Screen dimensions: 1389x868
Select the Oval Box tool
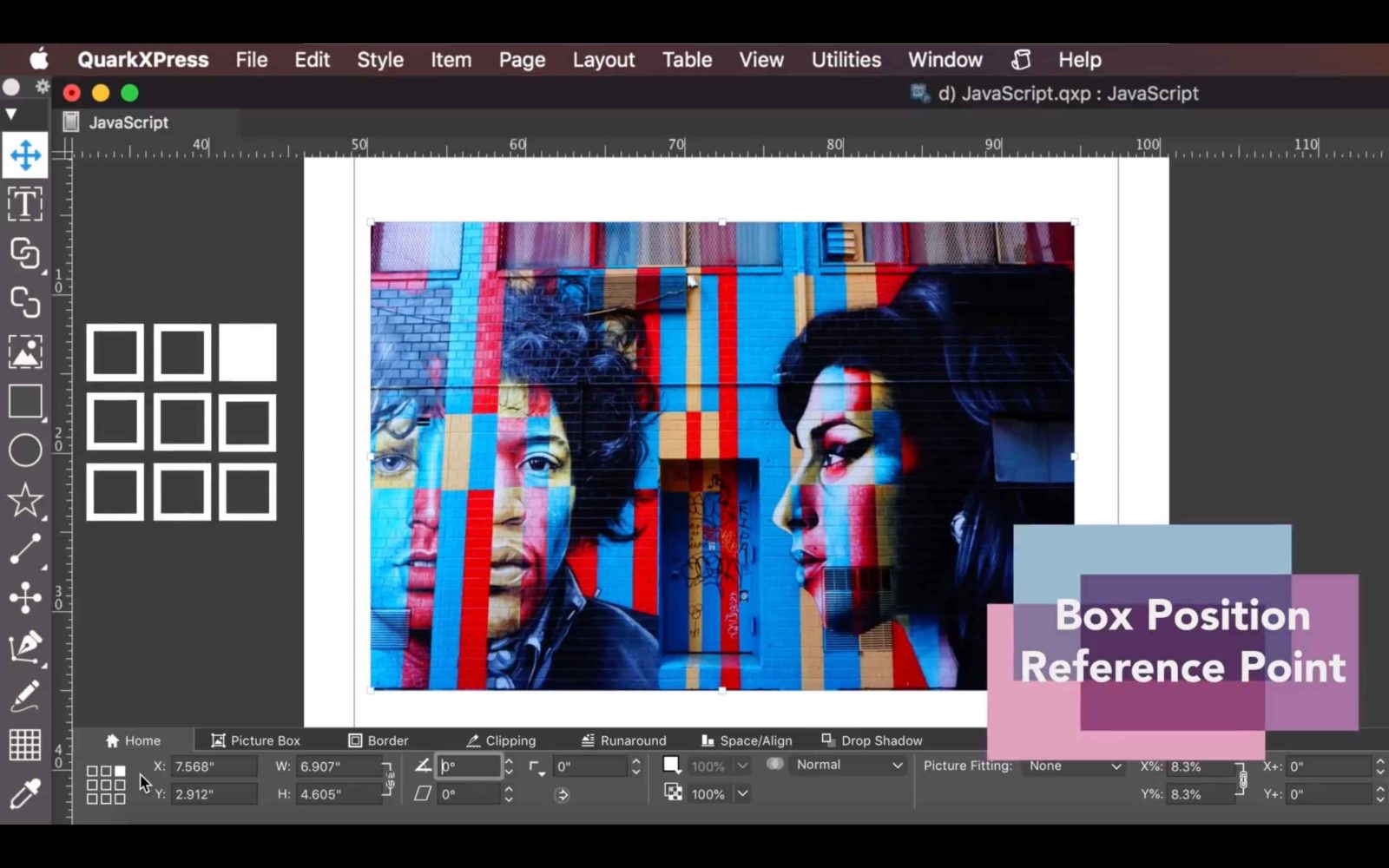point(25,450)
